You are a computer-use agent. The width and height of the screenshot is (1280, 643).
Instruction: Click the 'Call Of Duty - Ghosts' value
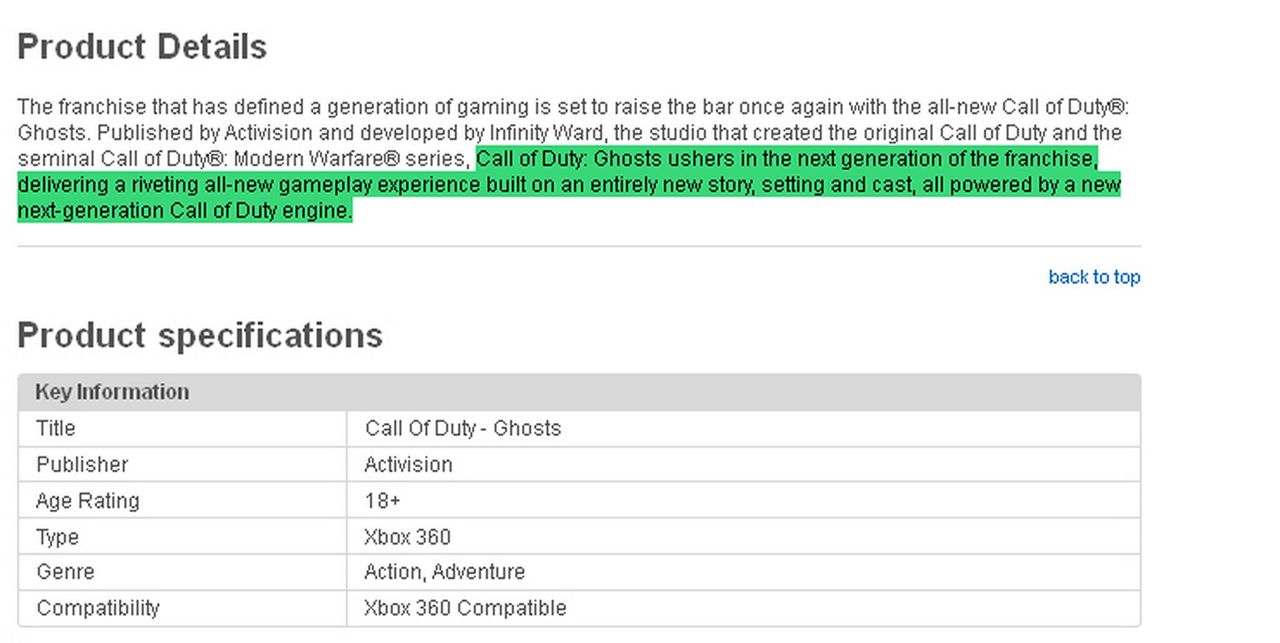[x=463, y=429]
